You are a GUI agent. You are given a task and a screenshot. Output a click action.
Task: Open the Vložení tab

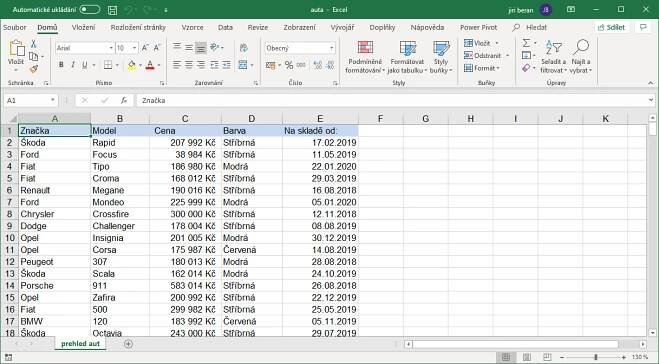tap(83, 27)
